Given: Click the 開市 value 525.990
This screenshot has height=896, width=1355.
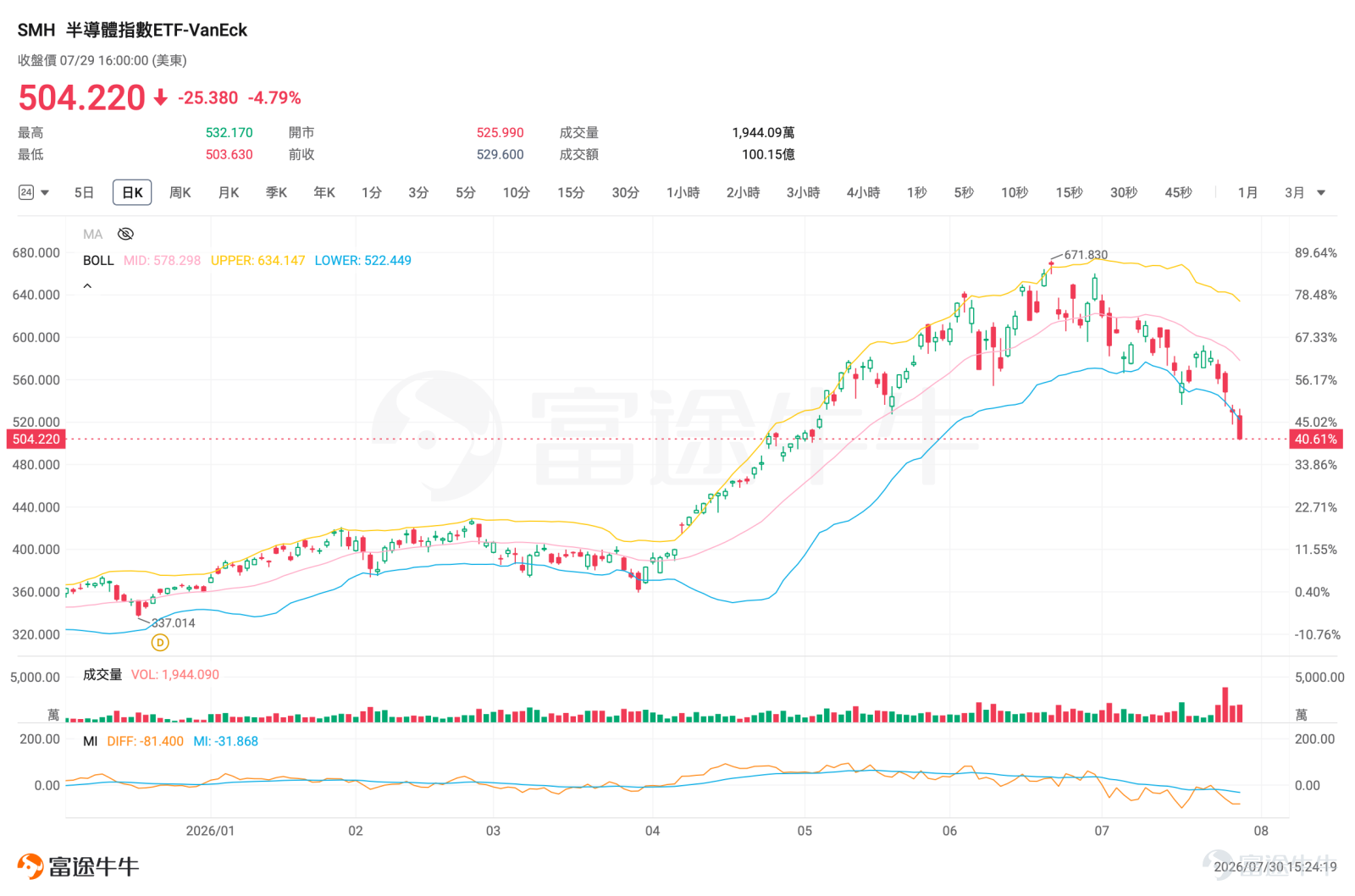Looking at the screenshot, I should point(500,132).
